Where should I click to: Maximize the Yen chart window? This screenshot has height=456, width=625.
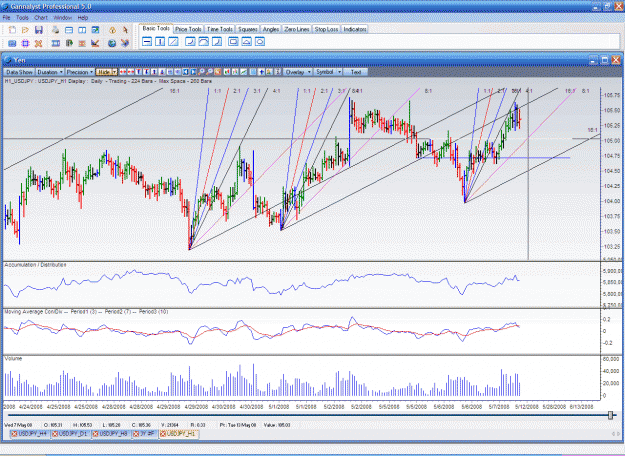tap(605, 60)
